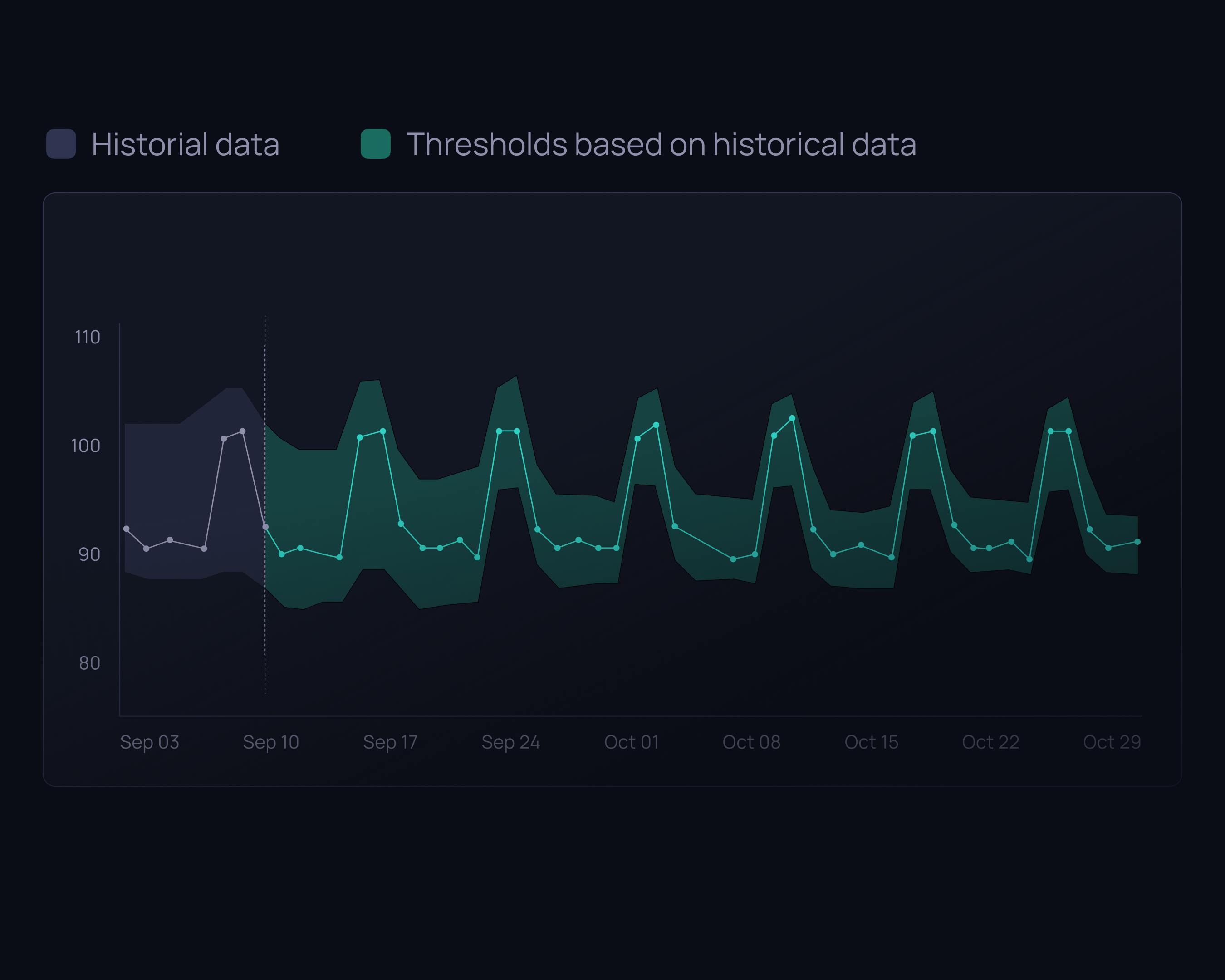Click the 100 y-axis label
This screenshot has height=980, width=1225.
(85, 446)
